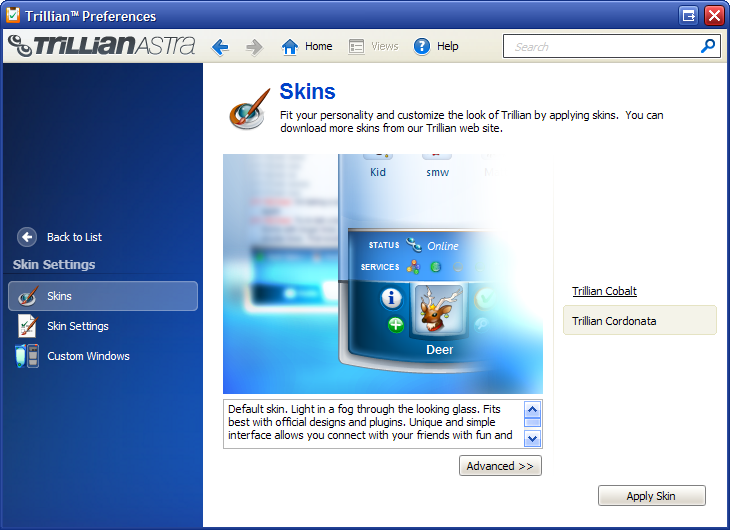Open the Views list icon
This screenshot has width=730, height=530.
pyautogui.click(x=356, y=47)
